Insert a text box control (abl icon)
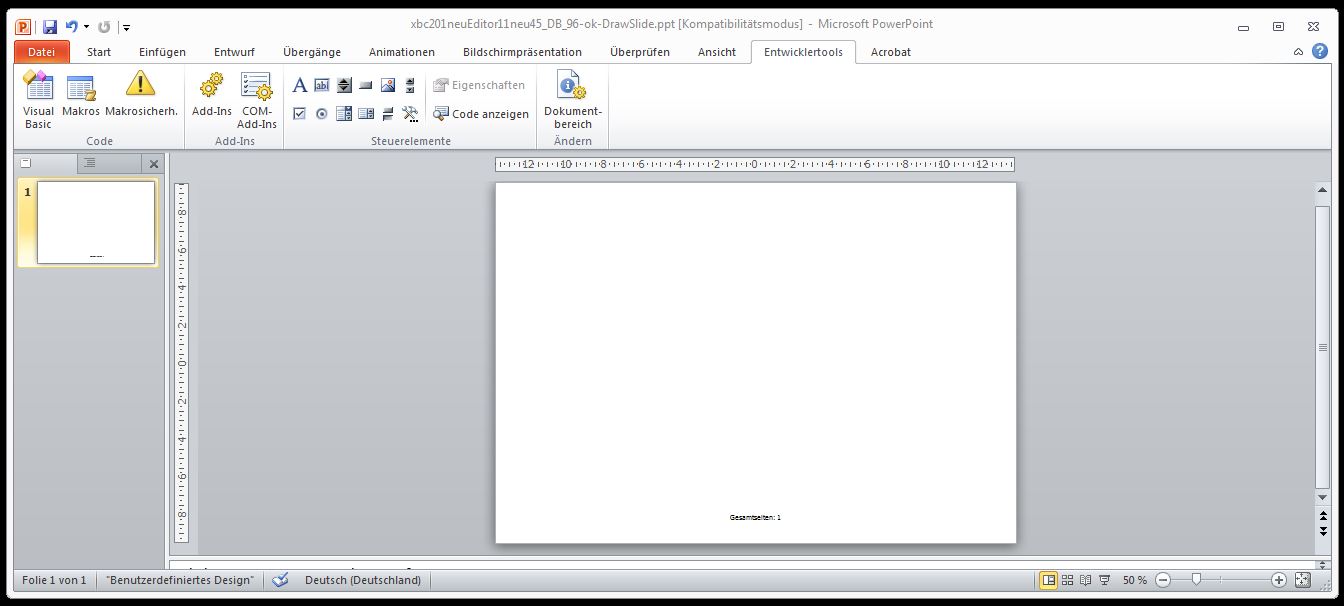This screenshot has width=1344, height=606. [x=322, y=86]
